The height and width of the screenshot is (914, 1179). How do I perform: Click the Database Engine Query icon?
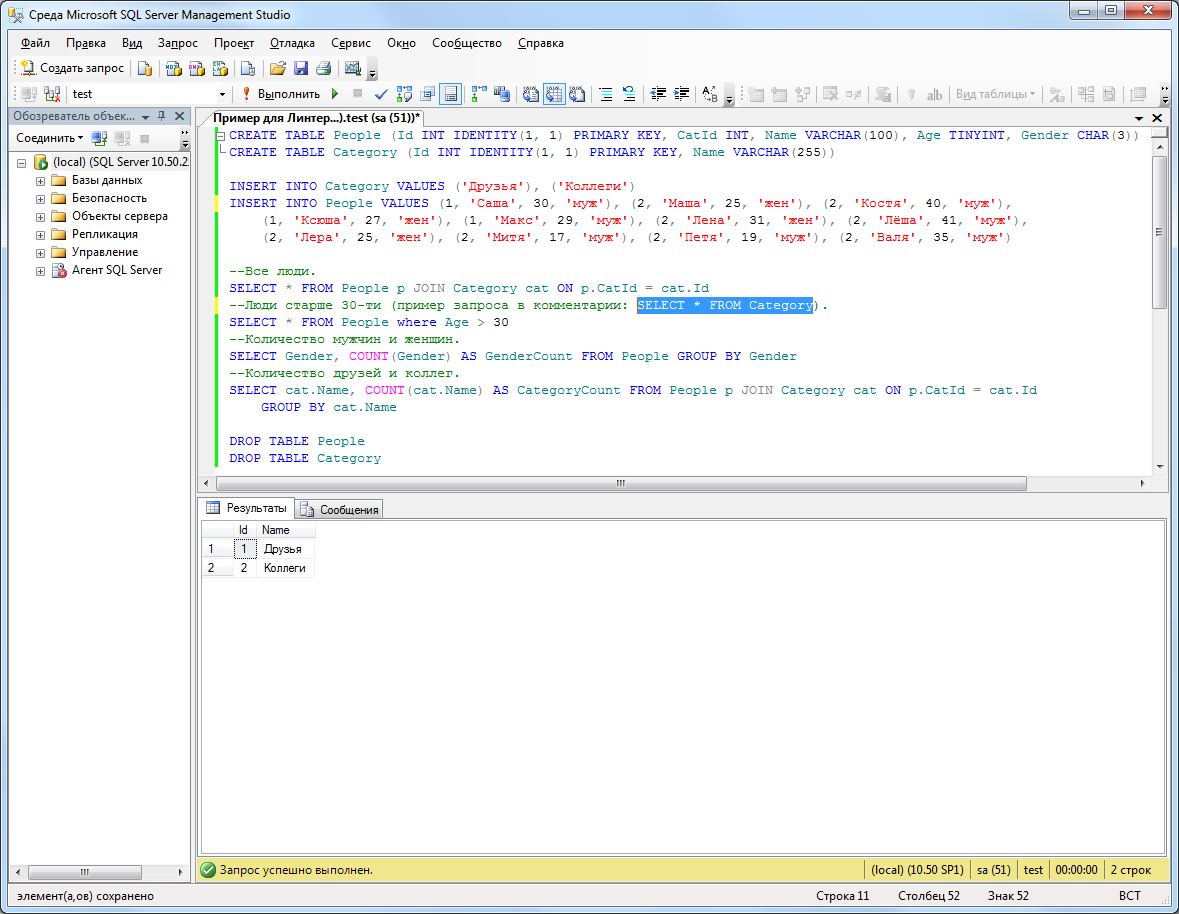pyautogui.click(x=145, y=68)
